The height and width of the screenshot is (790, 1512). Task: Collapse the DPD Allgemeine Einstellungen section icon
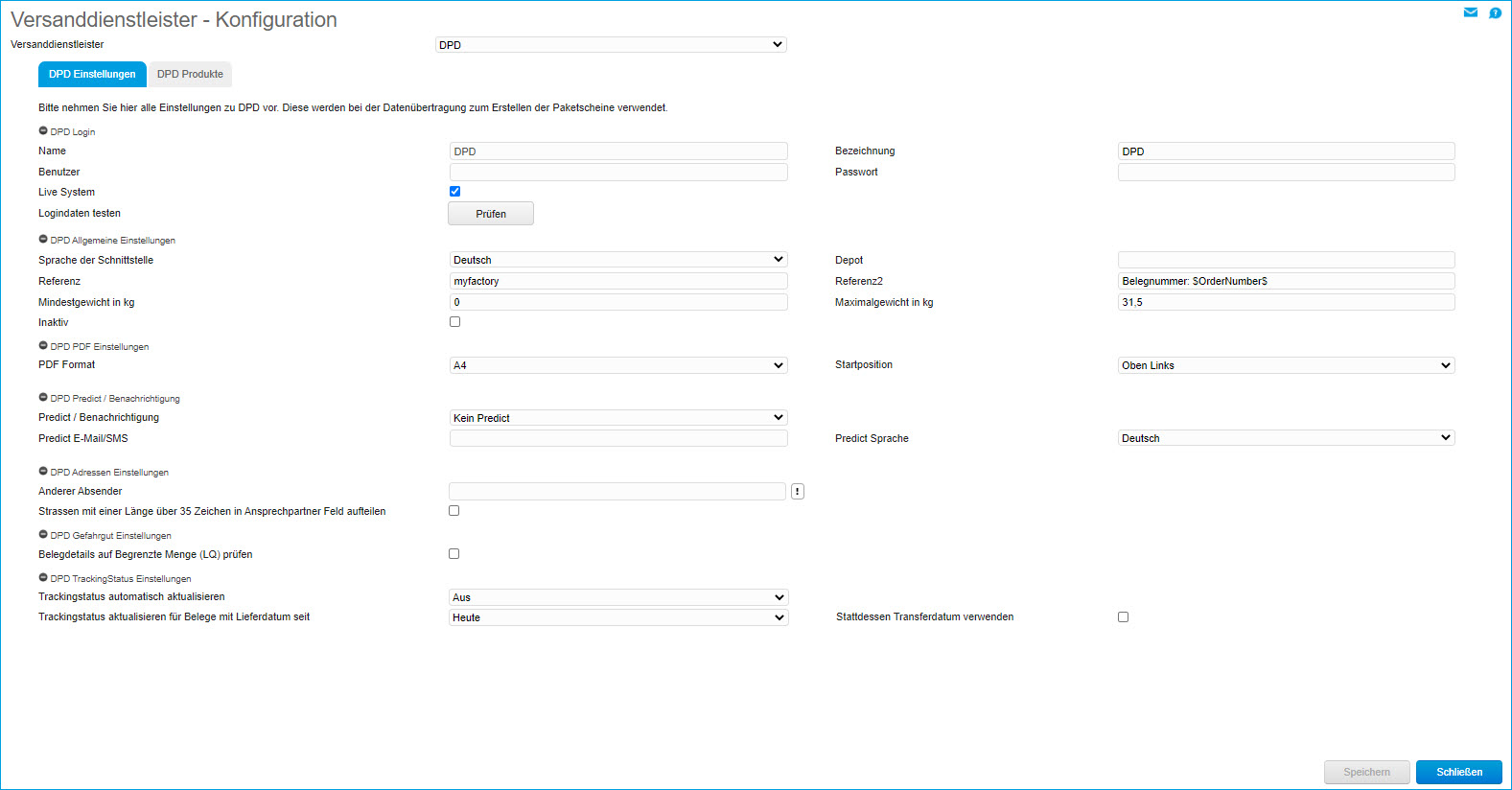coord(43,240)
